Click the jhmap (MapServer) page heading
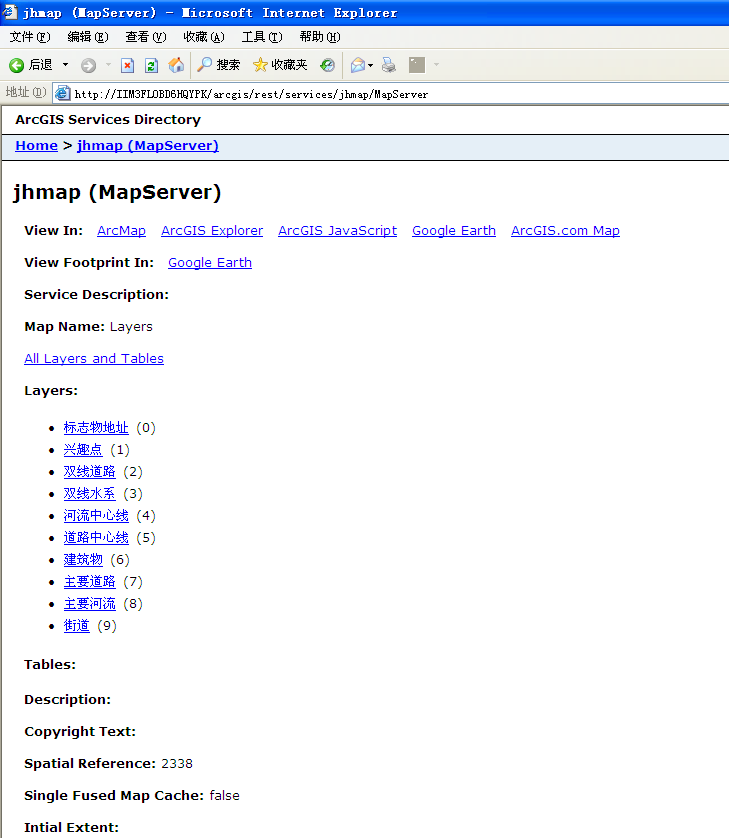 [x=117, y=192]
